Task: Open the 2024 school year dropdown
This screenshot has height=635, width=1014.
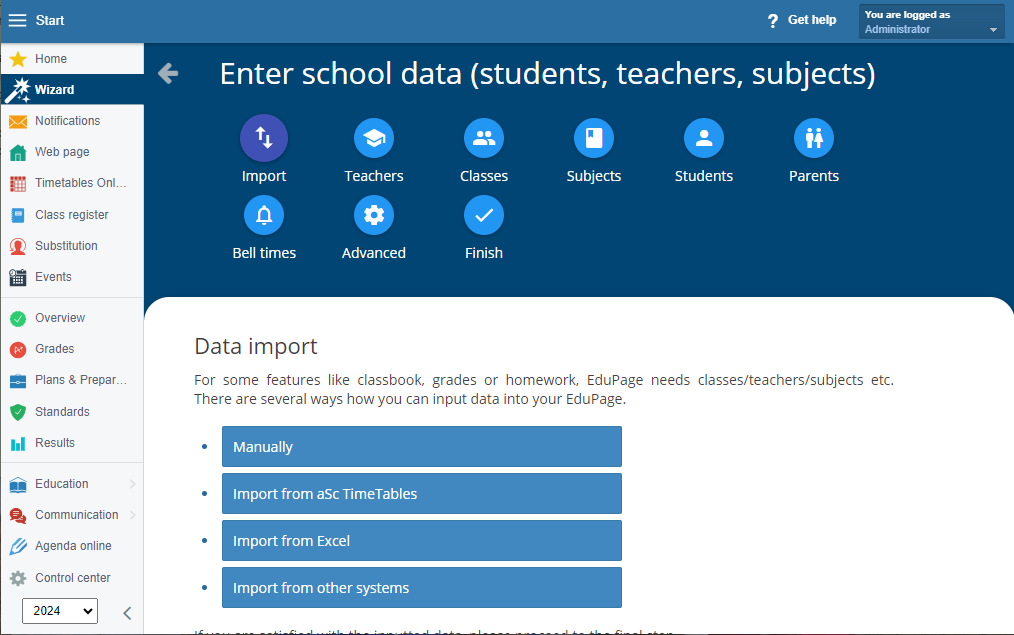Action: point(60,611)
